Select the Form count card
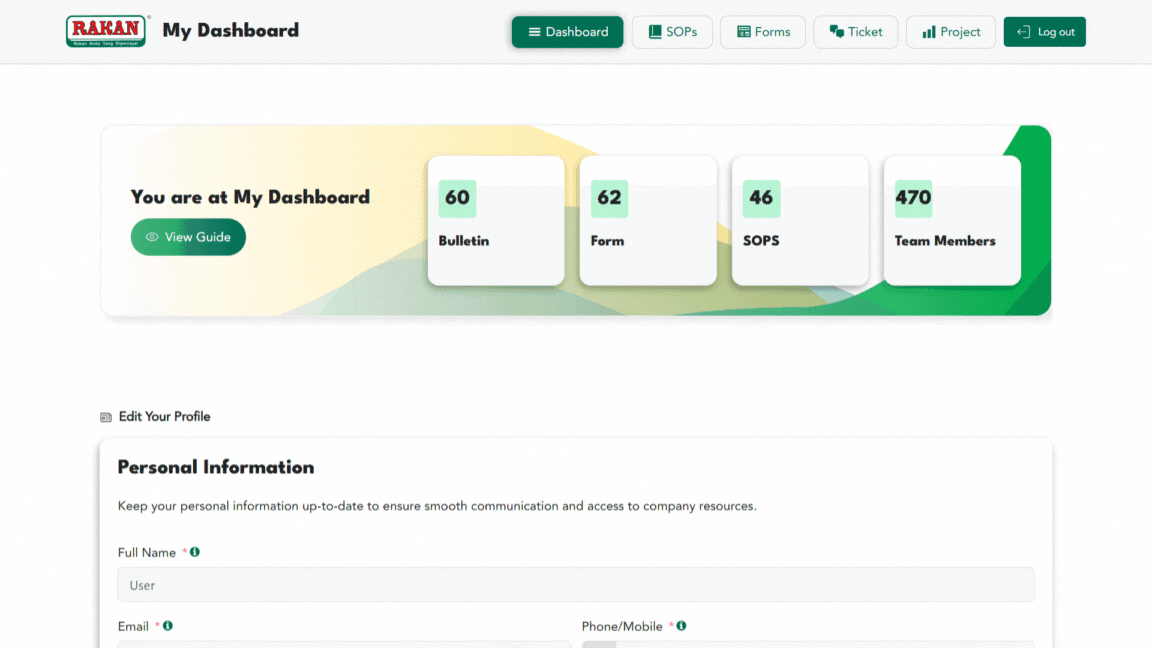 click(648, 220)
